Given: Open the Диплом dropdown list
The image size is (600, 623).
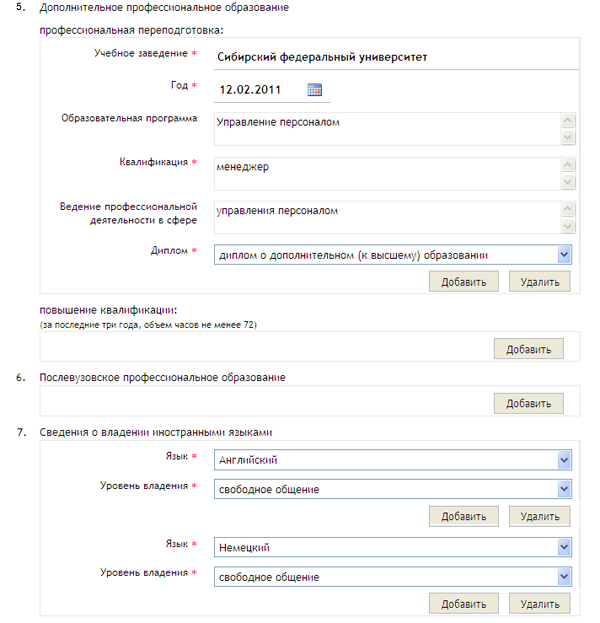Looking at the screenshot, I should coord(564,255).
